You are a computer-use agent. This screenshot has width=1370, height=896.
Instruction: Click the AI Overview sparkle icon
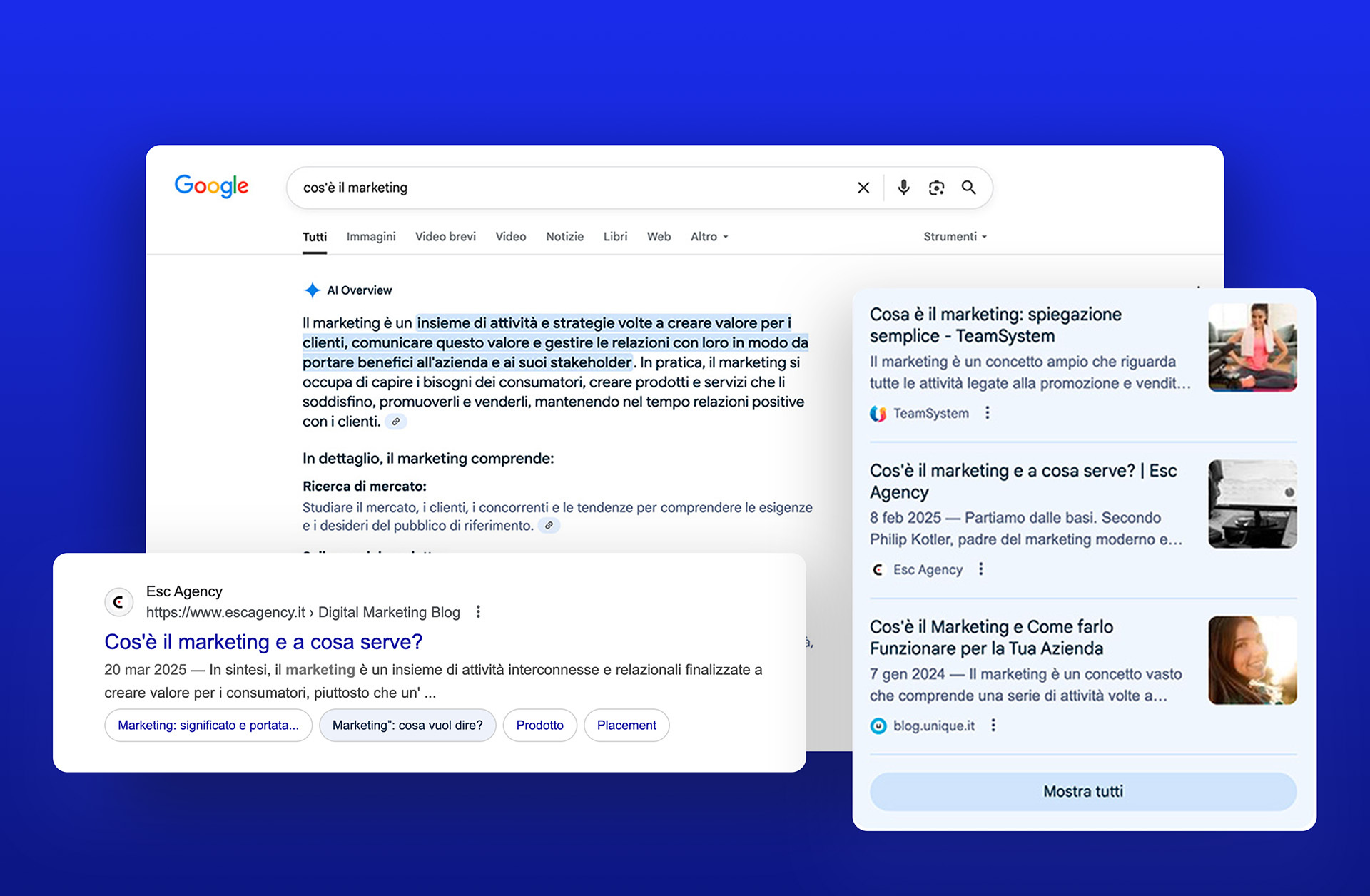[x=312, y=290]
